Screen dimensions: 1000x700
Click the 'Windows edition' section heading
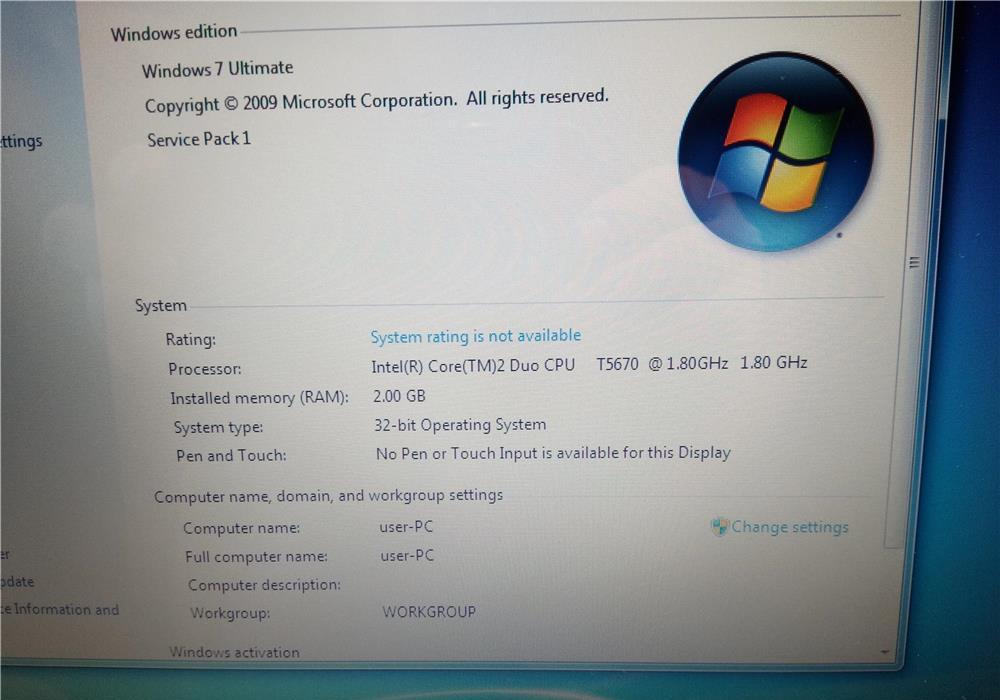click(173, 33)
